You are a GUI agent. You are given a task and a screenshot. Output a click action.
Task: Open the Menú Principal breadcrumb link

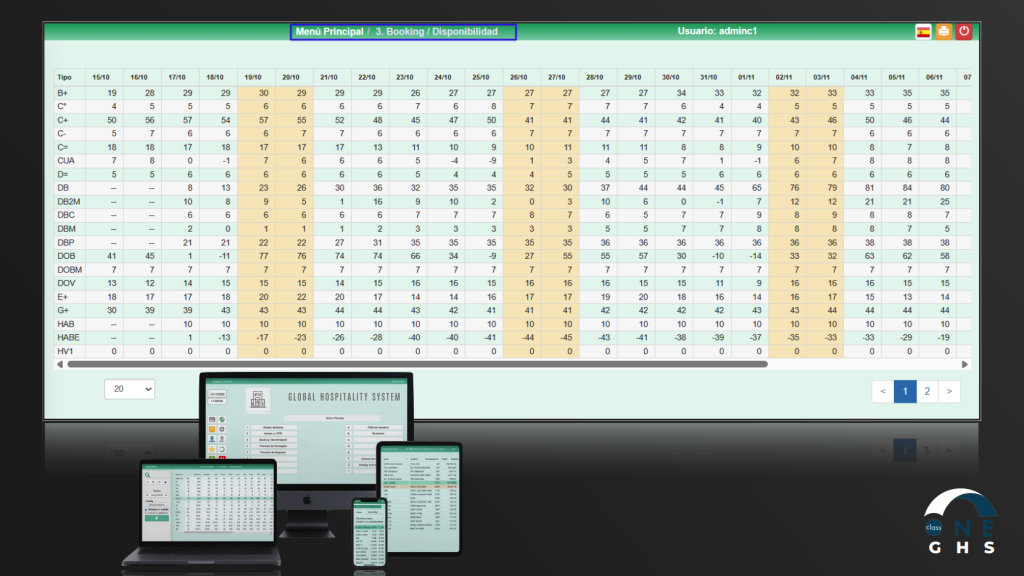(x=329, y=32)
